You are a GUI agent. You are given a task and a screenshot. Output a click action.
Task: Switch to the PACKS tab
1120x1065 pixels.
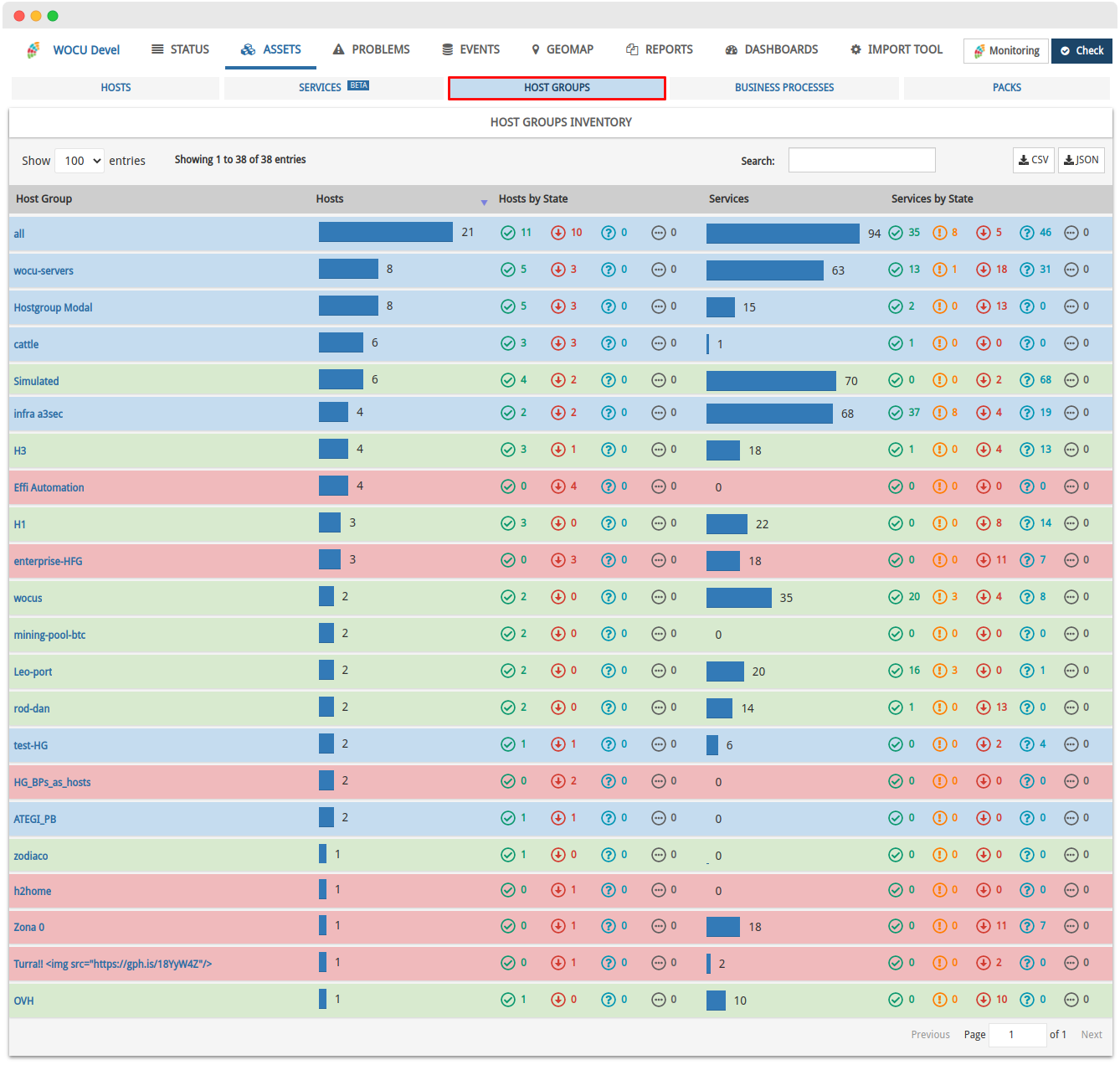click(1007, 88)
